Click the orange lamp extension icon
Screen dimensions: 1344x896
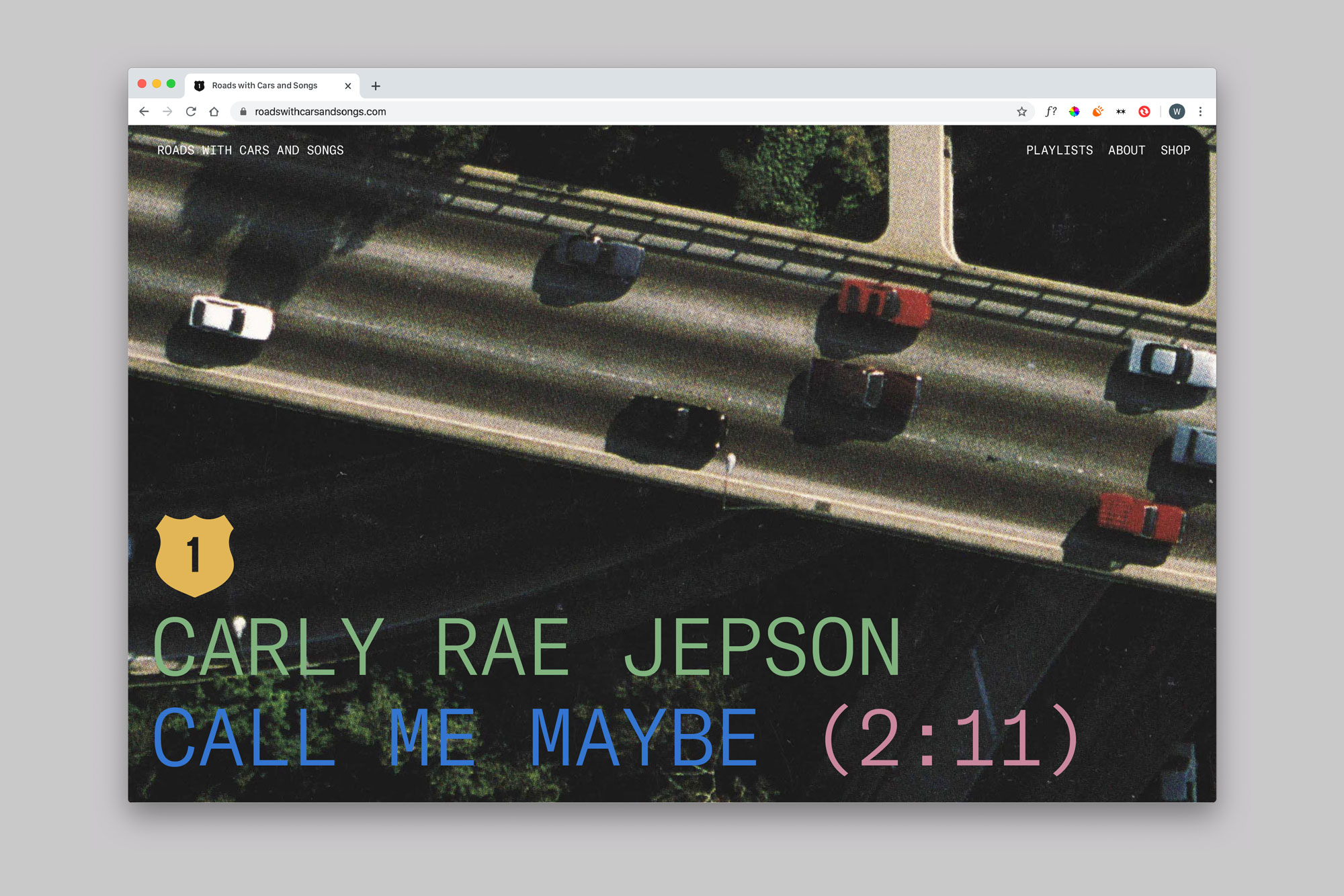1097,111
